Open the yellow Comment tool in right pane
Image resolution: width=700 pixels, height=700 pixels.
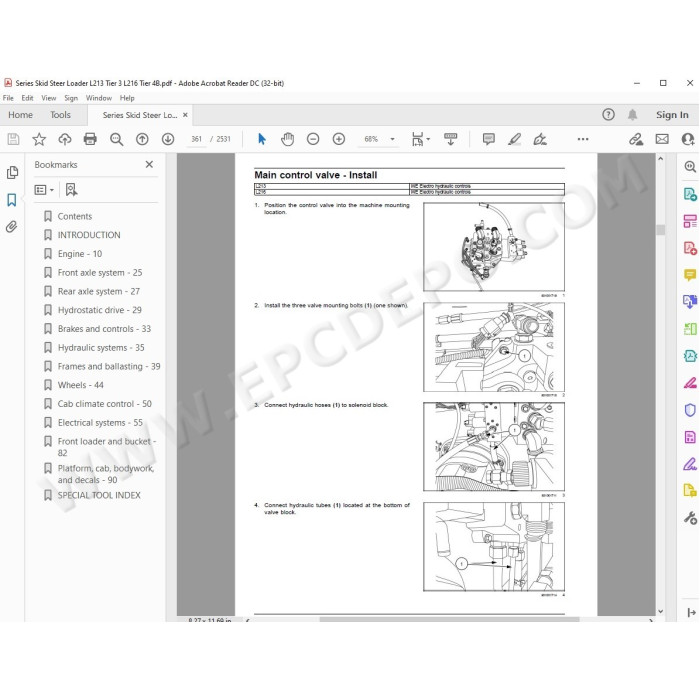(x=690, y=275)
